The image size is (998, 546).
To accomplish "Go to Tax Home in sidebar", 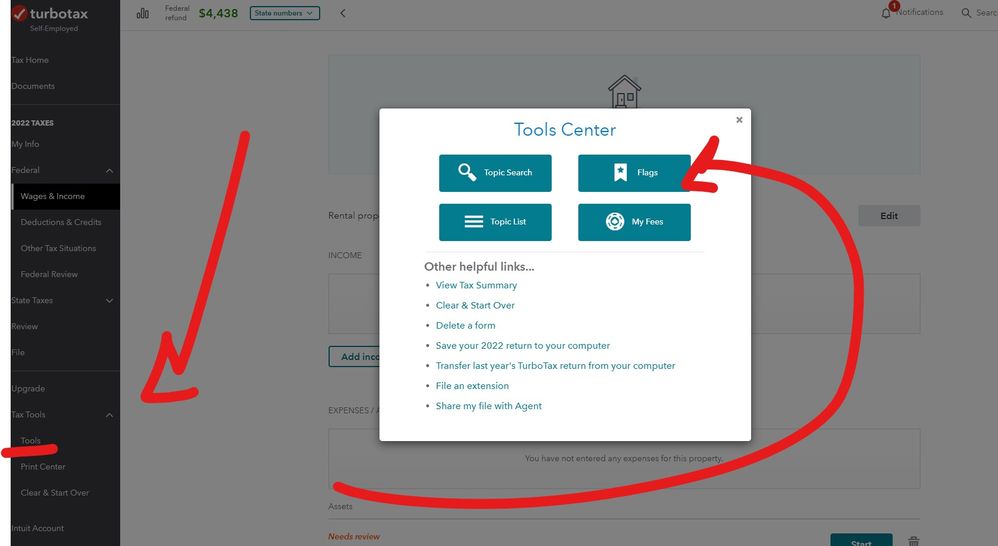I will 30,60.
